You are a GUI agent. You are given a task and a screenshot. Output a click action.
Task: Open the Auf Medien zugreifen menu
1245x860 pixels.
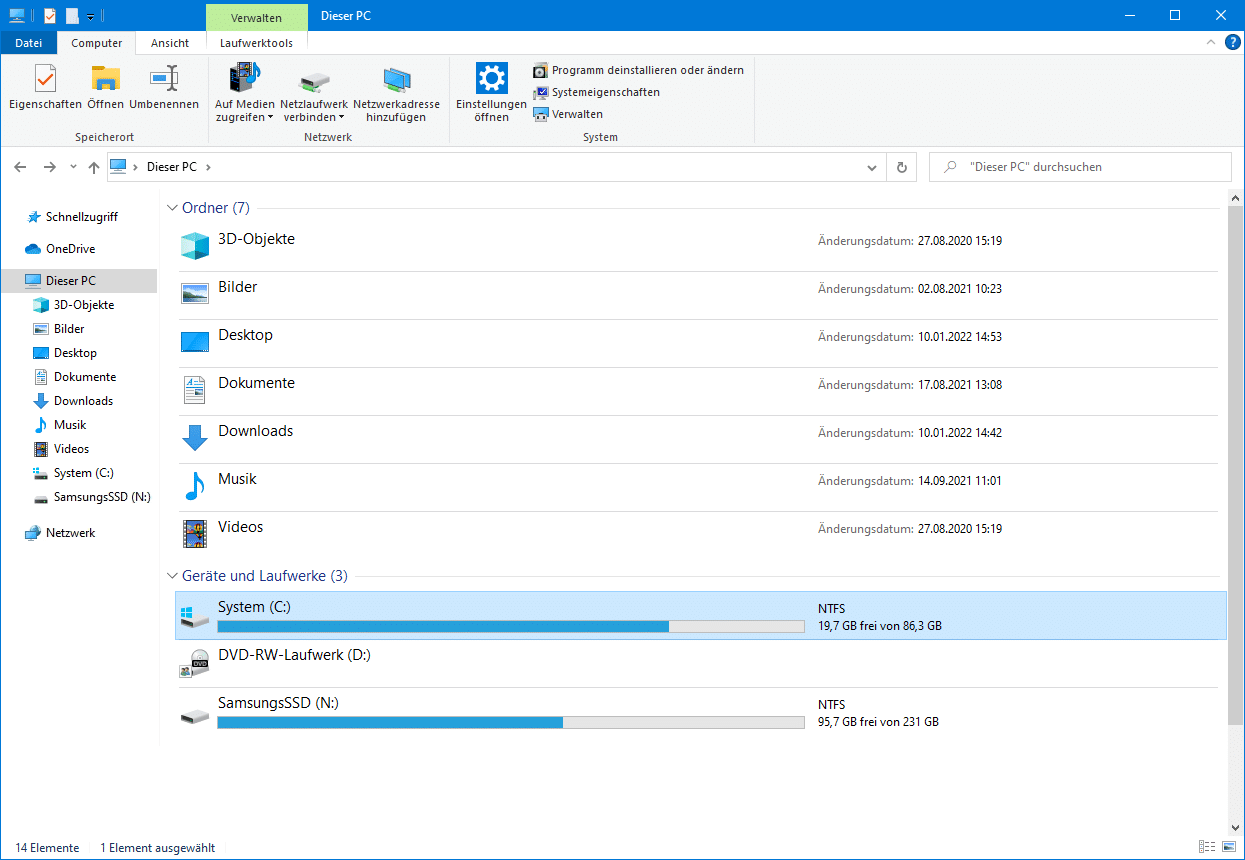tap(244, 93)
